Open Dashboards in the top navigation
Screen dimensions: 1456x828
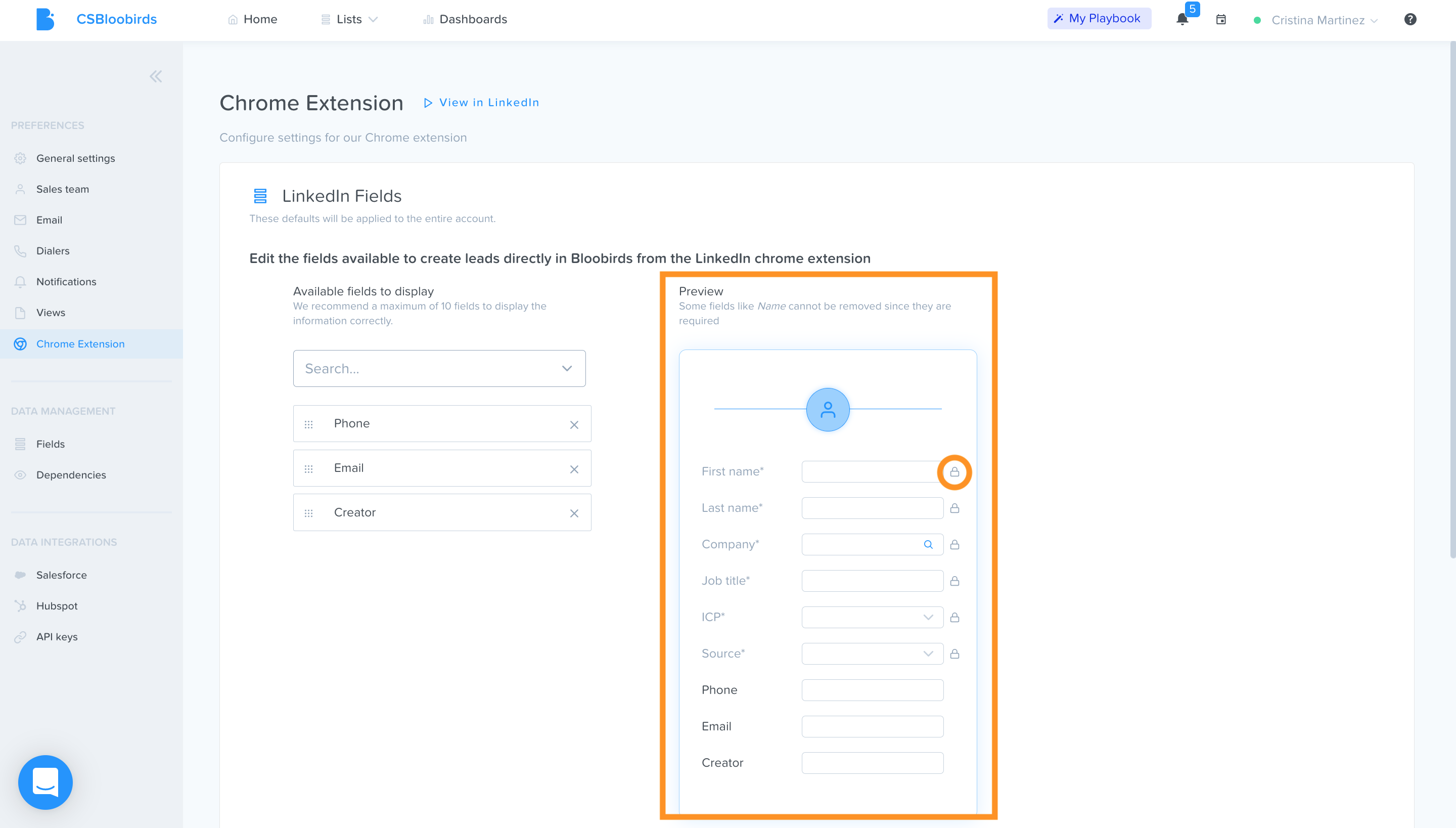pyautogui.click(x=465, y=19)
